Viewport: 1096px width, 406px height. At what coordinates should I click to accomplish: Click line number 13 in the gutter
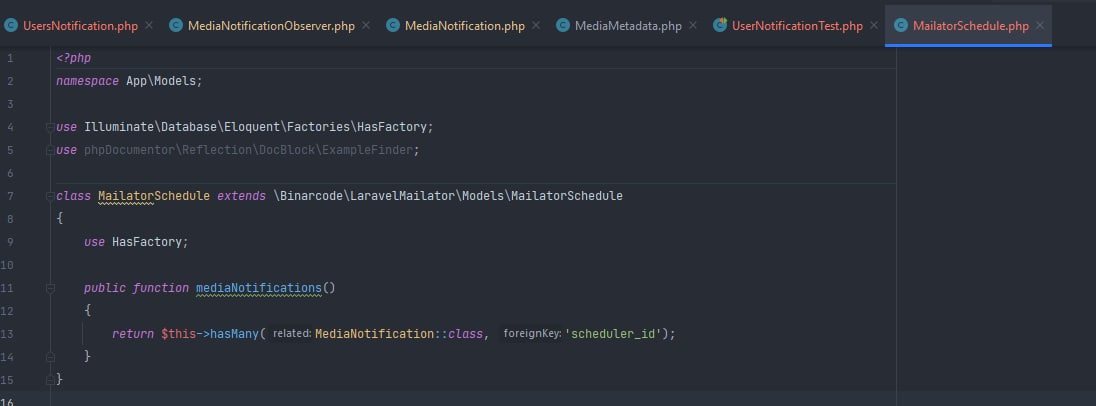(x=7, y=334)
